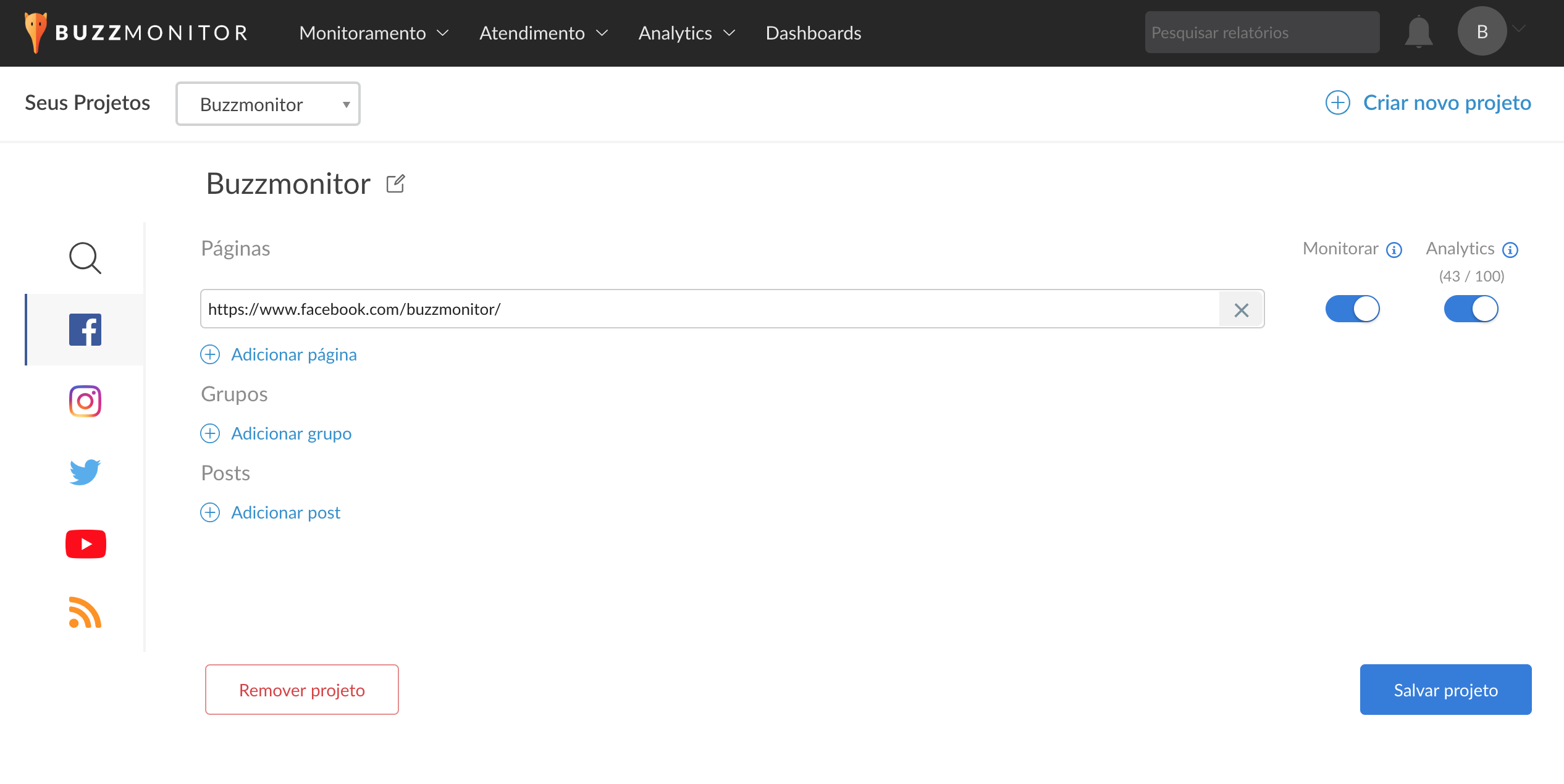The image size is (1564, 784).
Task: Toggle the Analytics switch for the page
Action: click(1471, 309)
